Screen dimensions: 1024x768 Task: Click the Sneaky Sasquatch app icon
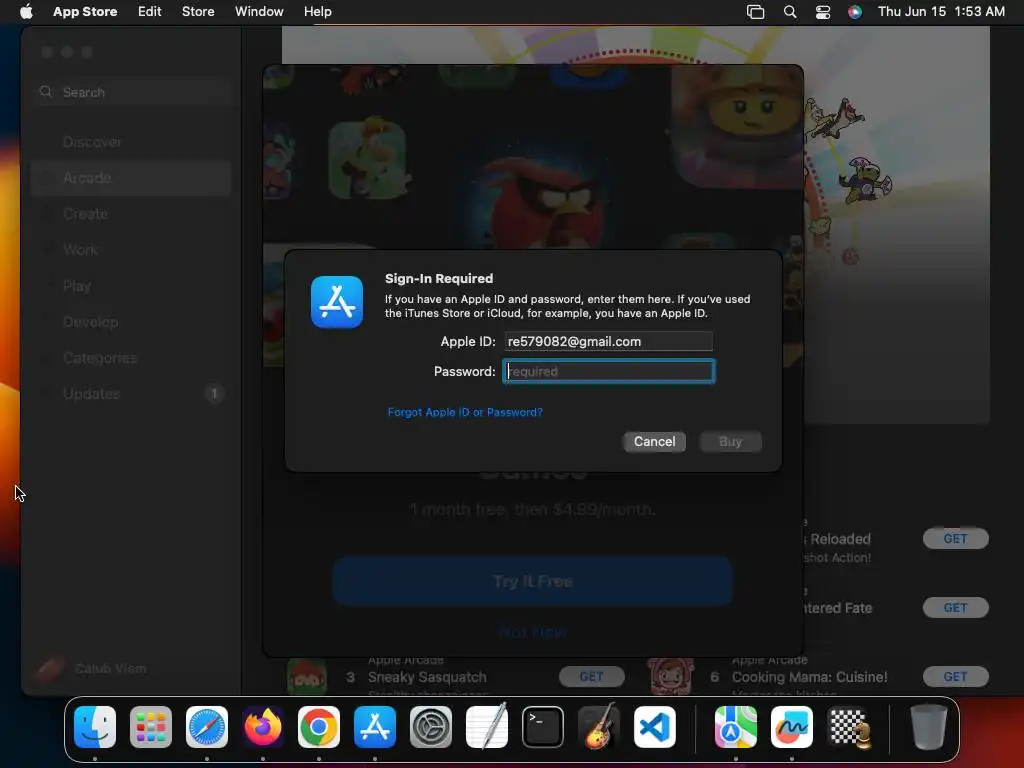(306, 676)
